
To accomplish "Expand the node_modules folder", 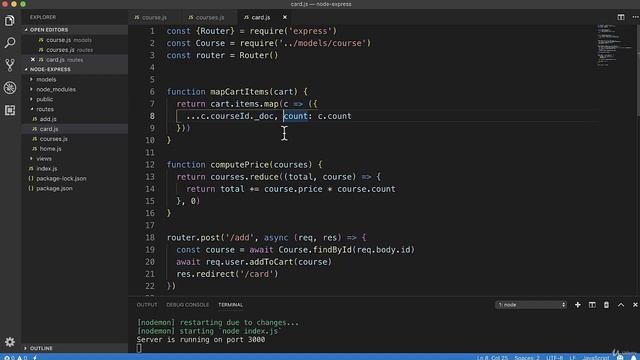I will (56, 89).
